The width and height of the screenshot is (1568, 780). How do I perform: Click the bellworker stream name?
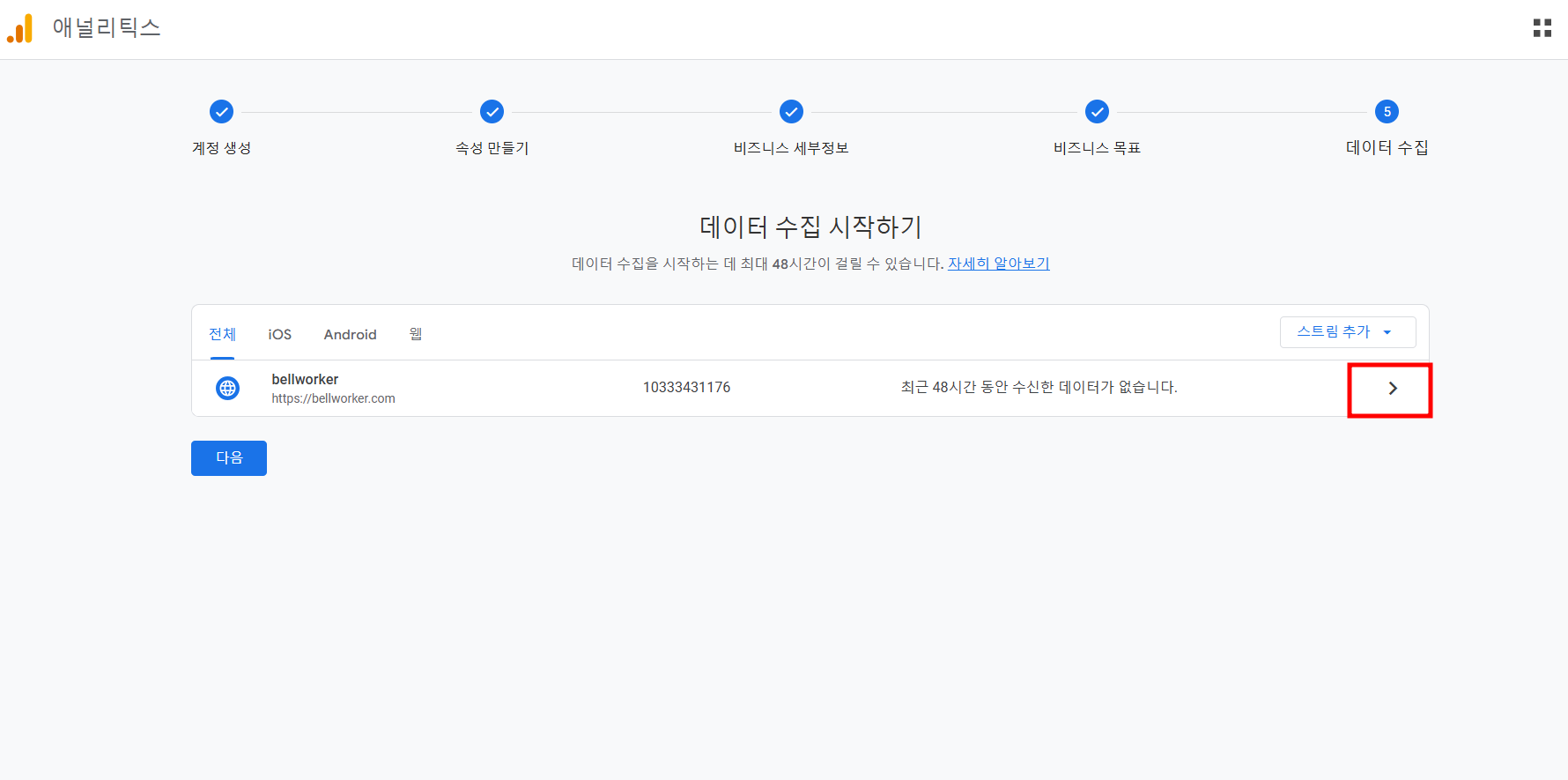coord(305,379)
